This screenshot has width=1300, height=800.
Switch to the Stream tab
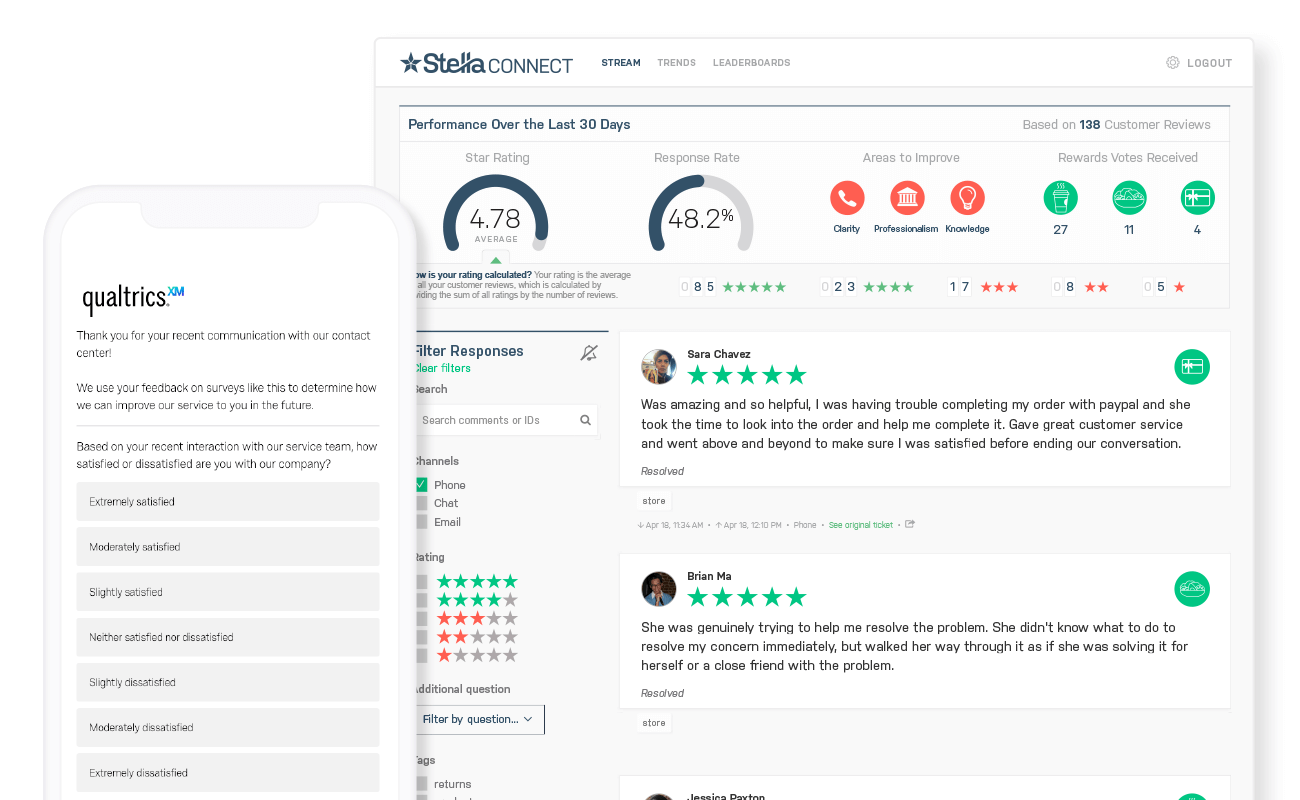click(621, 63)
